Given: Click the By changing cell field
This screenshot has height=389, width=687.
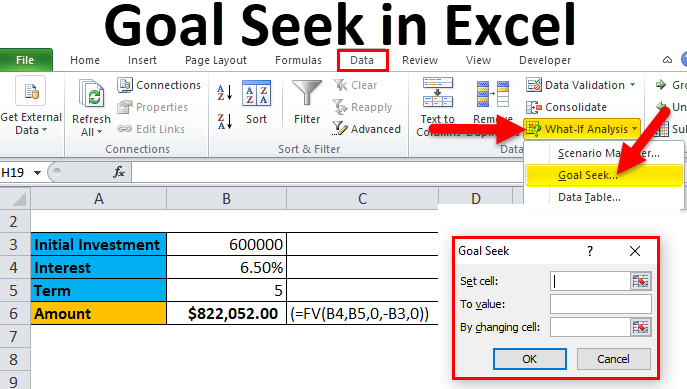Looking at the screenshot, I should click(x=590, y=327).
